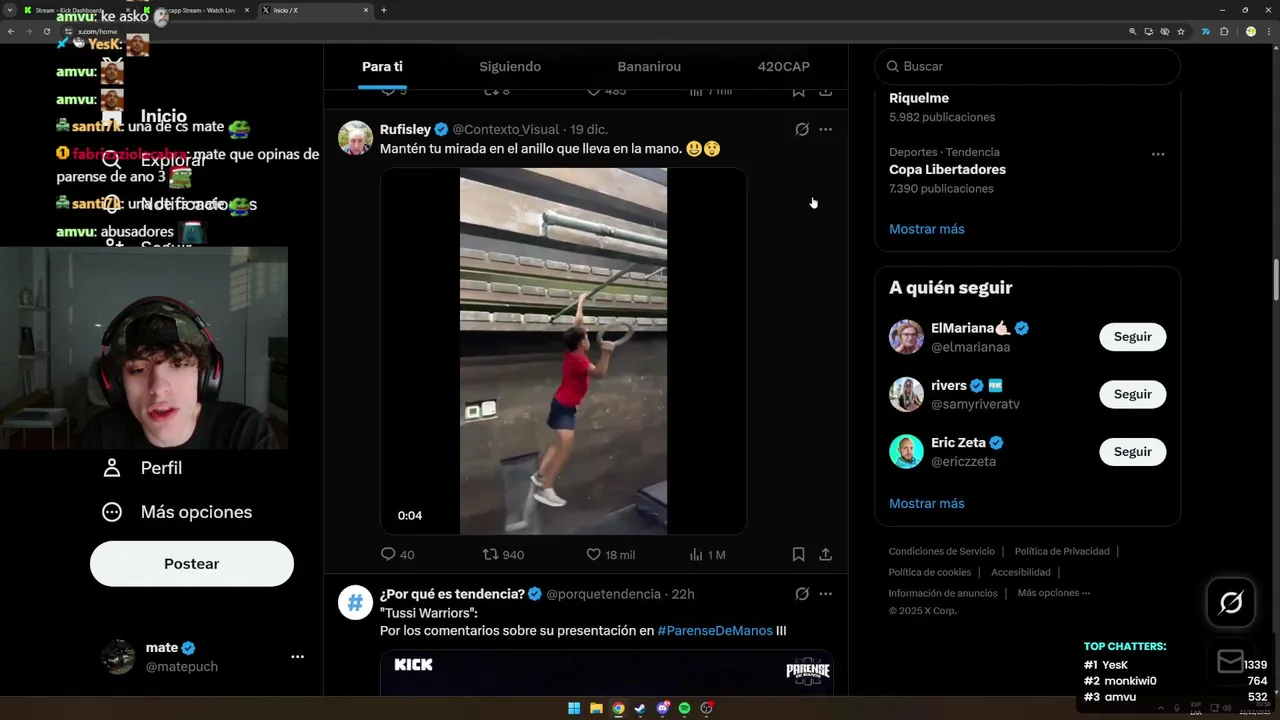Open the Accesibilidad footer link
Image resolution: width=1280 pixels, height=720 pixels.
1021,572
